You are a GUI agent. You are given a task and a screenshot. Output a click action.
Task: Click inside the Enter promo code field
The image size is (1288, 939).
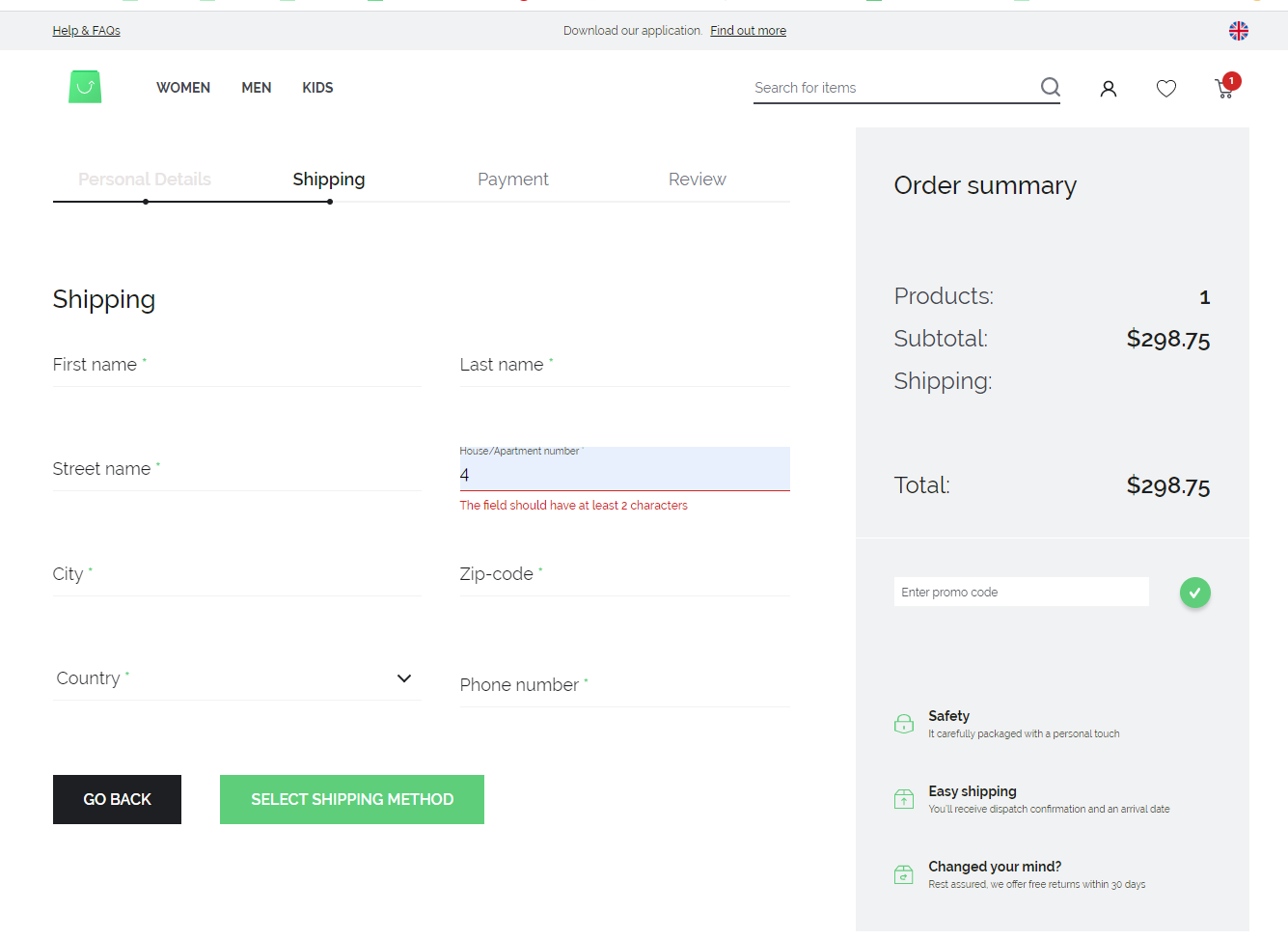1021,592
